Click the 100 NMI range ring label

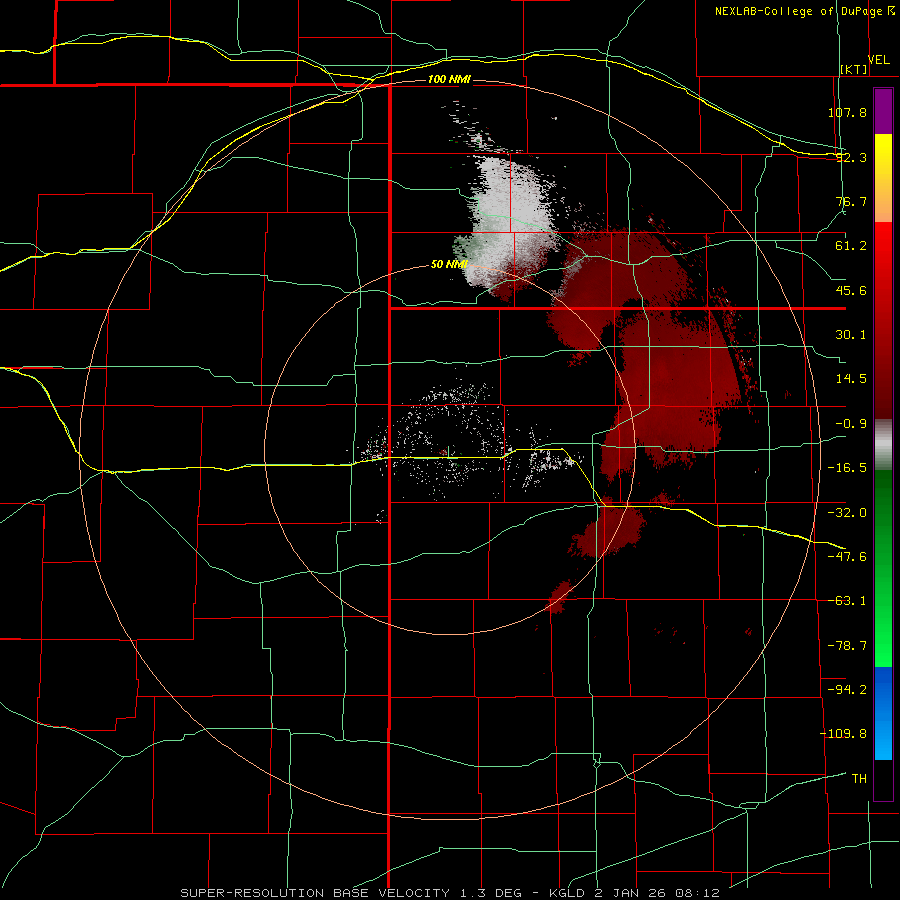point(449,79)
